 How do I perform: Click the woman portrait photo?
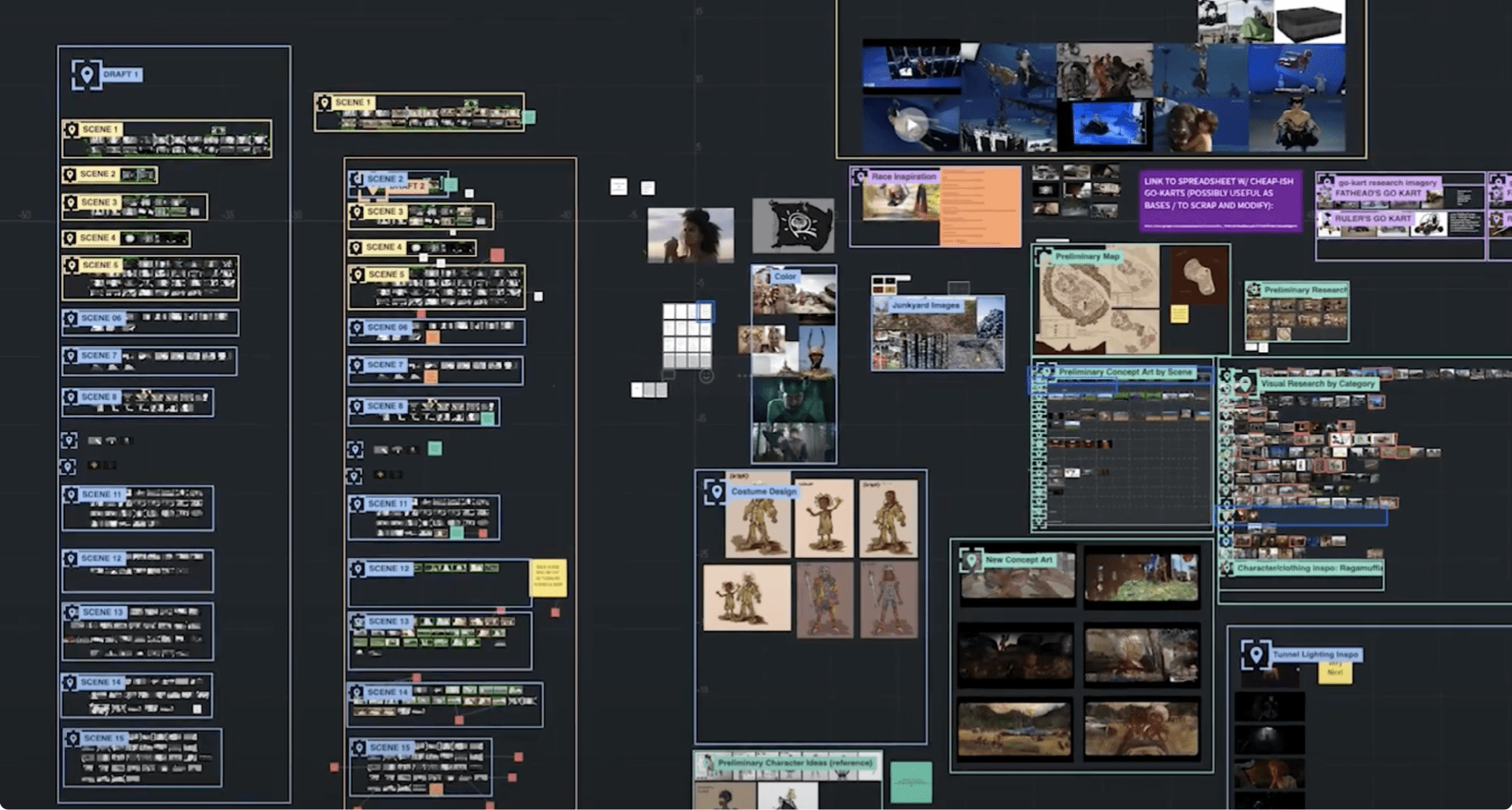[x=691, y=236]
